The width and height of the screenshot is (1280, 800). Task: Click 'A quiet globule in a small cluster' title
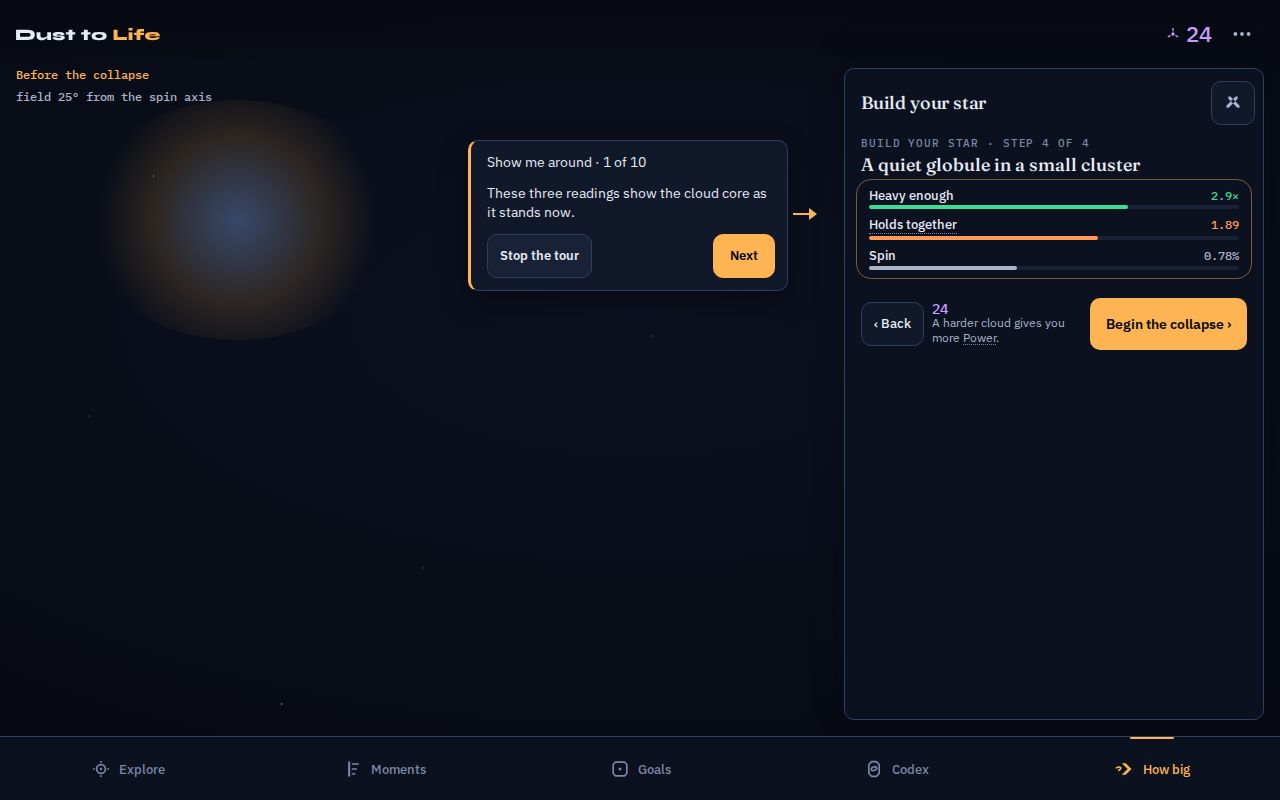(1000, 165)
